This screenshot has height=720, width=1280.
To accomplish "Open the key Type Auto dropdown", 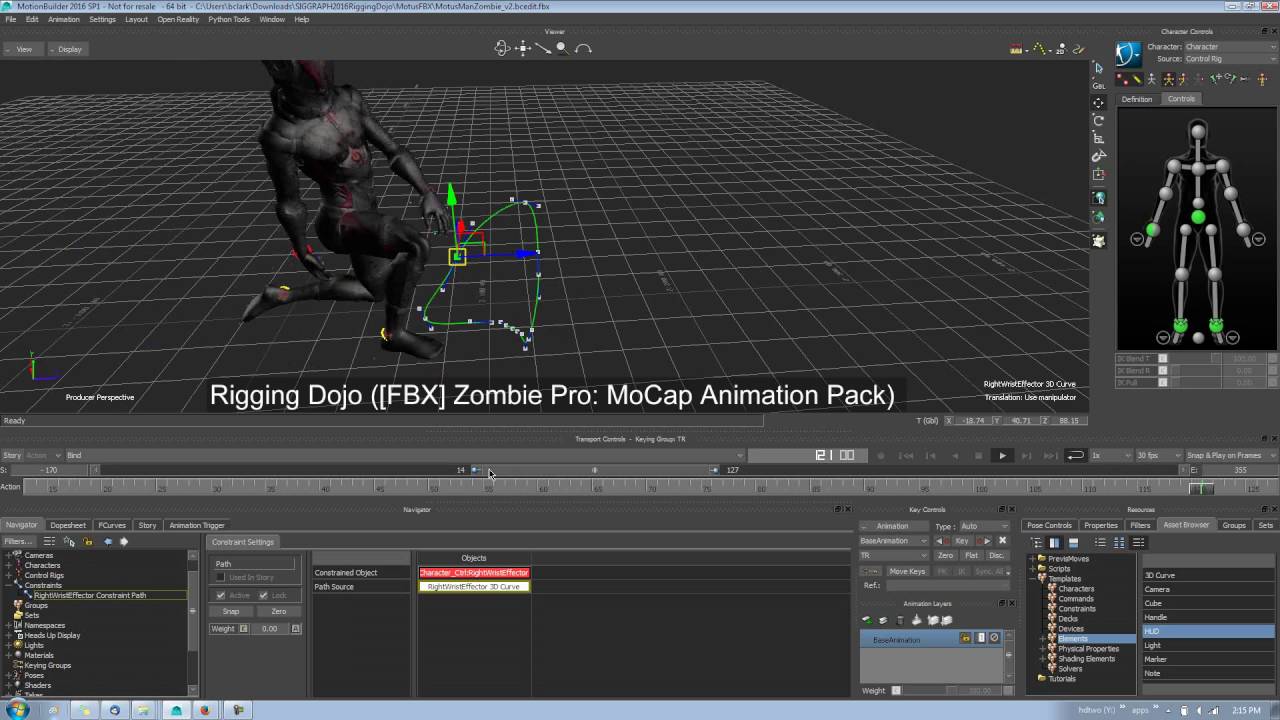I will click(x=983, y=526).
